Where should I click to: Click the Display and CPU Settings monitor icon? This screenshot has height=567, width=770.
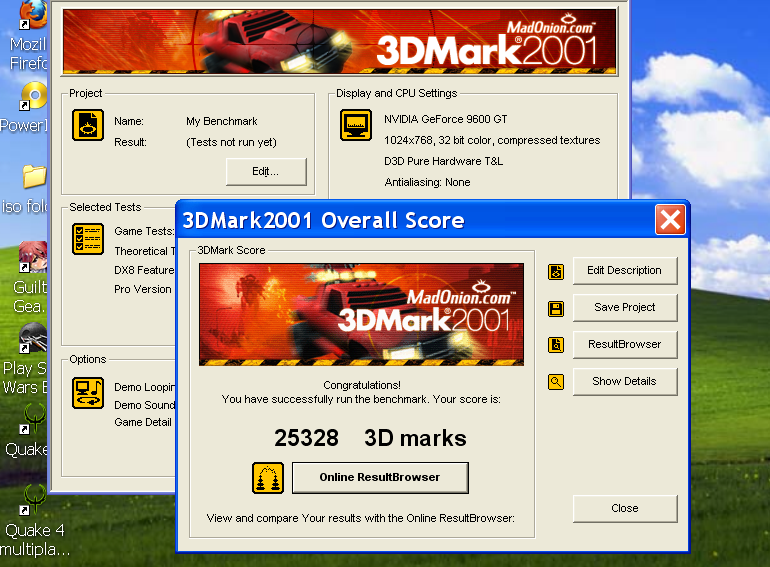coord(356,125)
